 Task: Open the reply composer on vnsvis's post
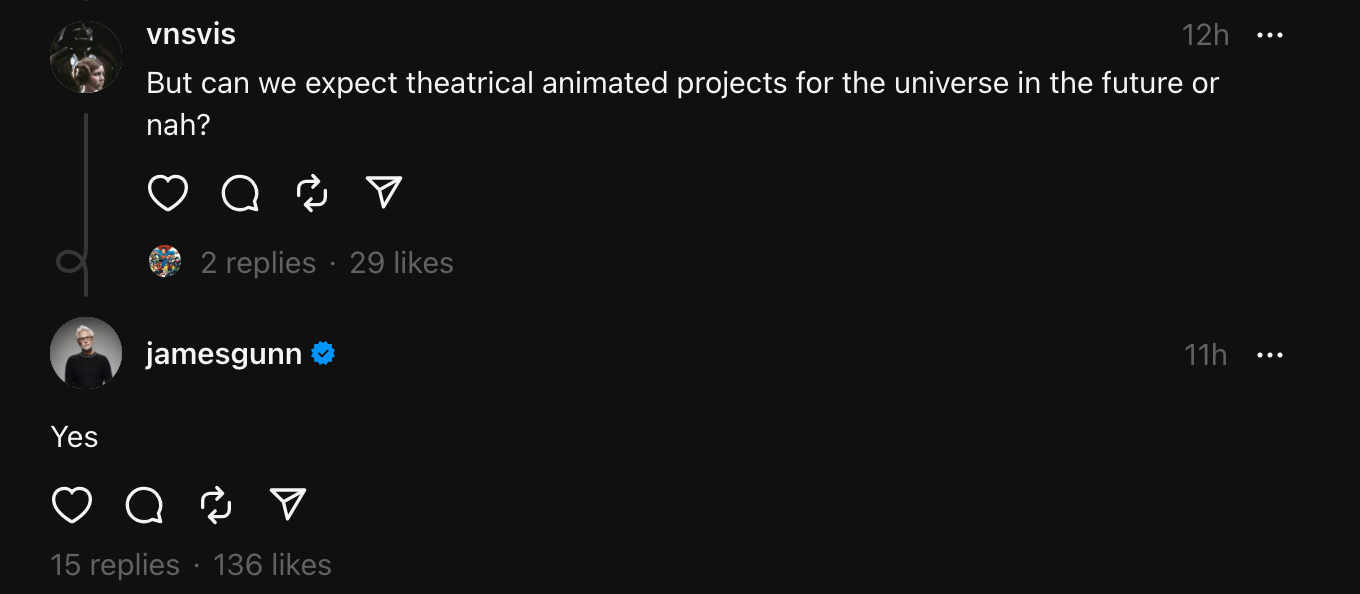(239, 193)
